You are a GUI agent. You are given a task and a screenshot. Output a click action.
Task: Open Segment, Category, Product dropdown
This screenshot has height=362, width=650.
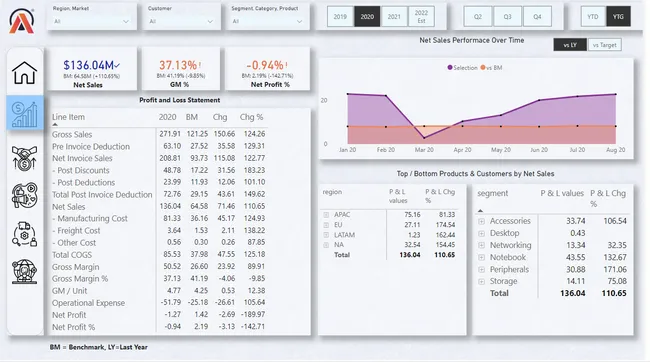click(x=267, y=21)
